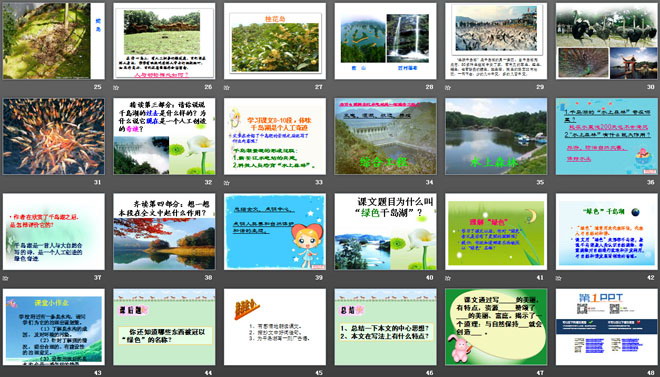Select slide 46 thumbnail 总结
Image resolution: width=660 pixels, height=377 pixels.
[x=386, y=327]
